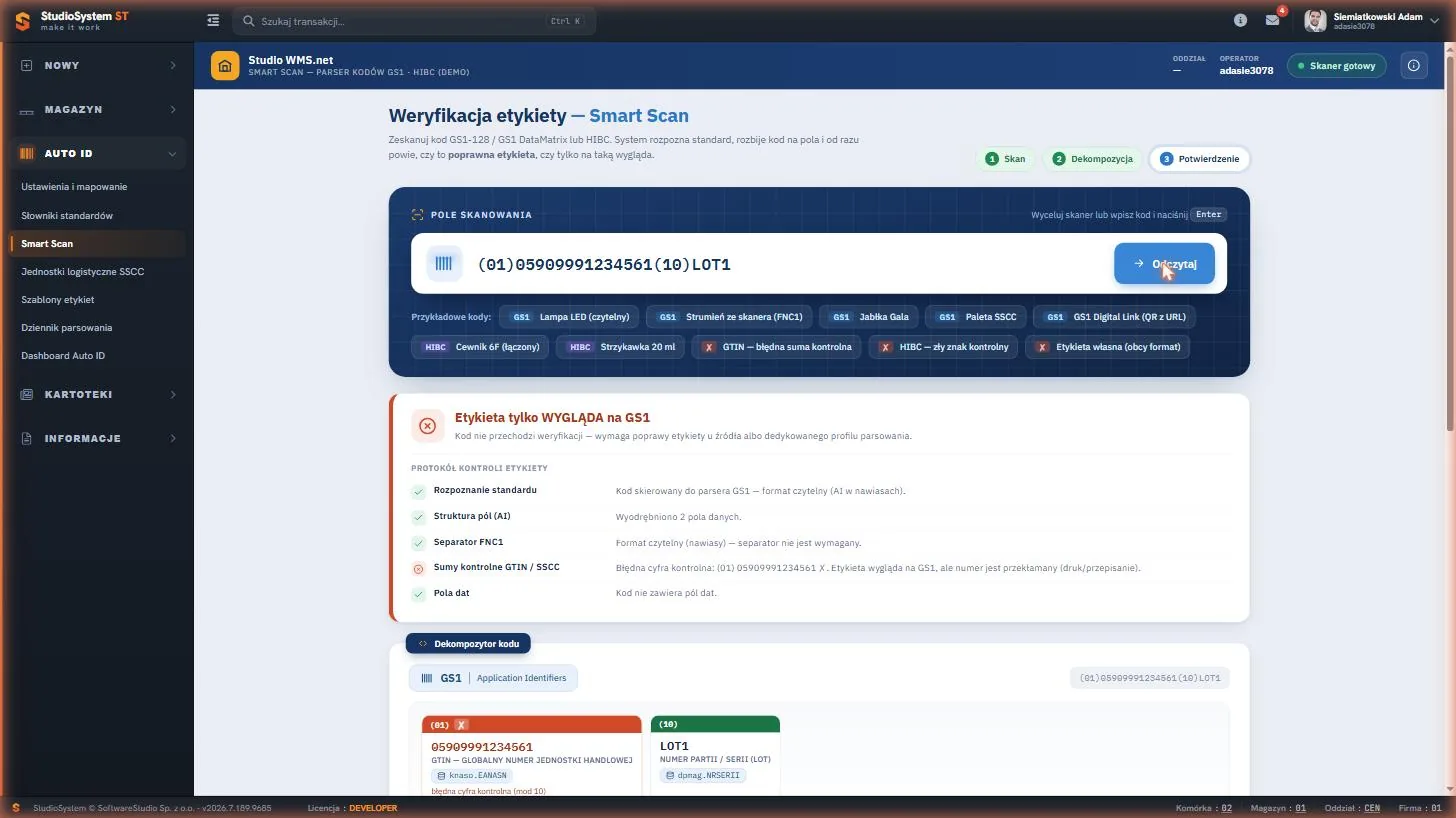The height and width of the screenshot is (818, 1456).
Task: Click the Skaner gotowy status badge
Action: (x=1336, y=66)
